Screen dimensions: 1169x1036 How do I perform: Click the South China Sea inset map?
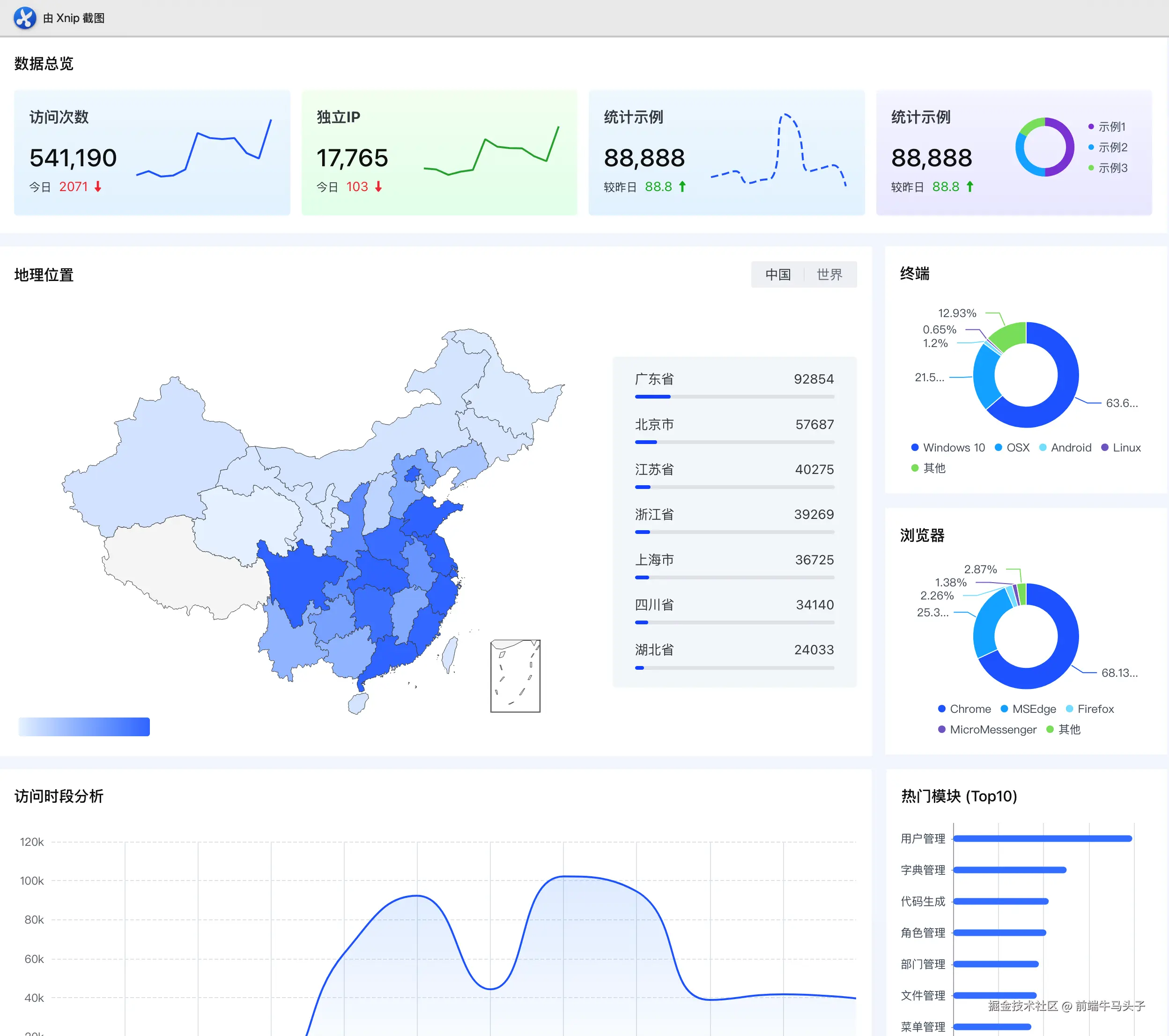click(515, 676)
